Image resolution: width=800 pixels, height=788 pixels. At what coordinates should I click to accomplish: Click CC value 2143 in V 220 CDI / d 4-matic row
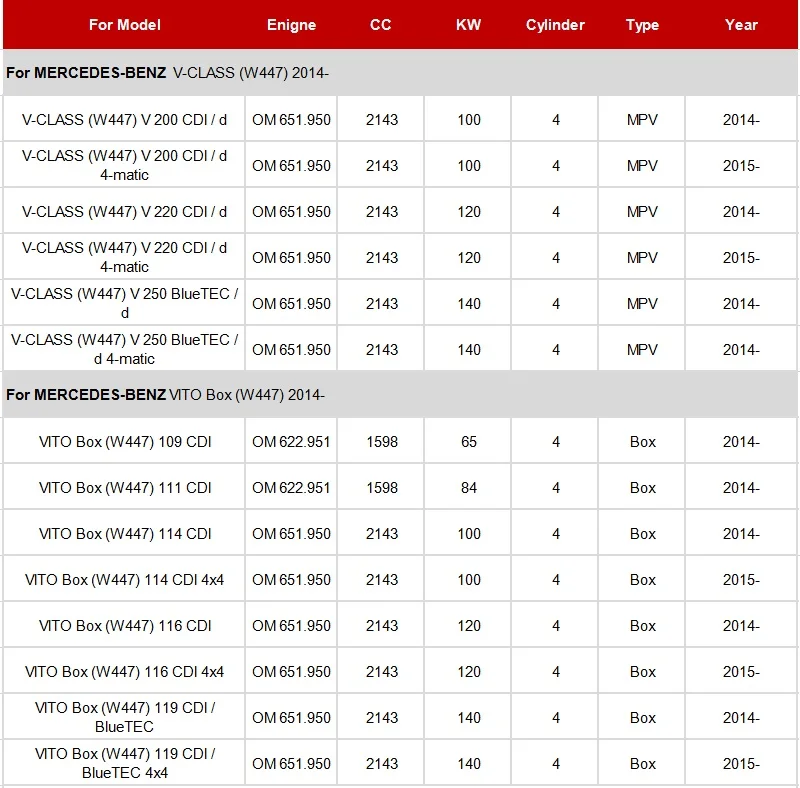pyautogui.click(x=382, y=257)
